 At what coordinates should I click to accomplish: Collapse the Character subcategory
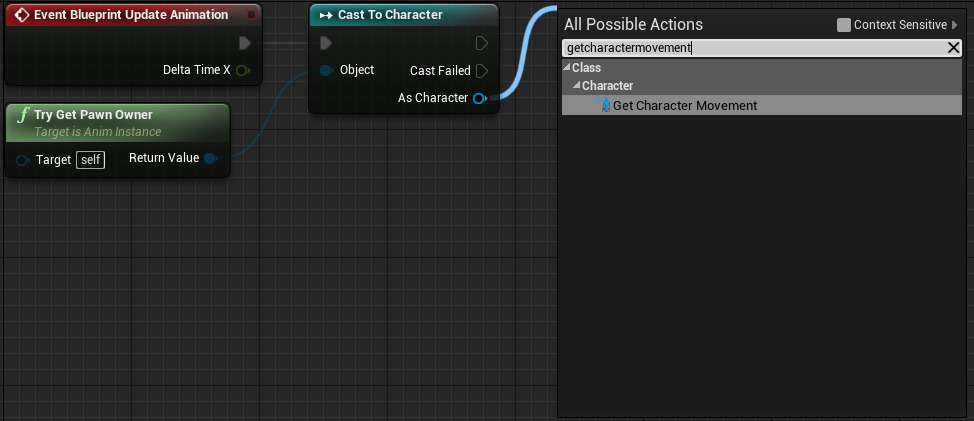[x=576, y=86]
